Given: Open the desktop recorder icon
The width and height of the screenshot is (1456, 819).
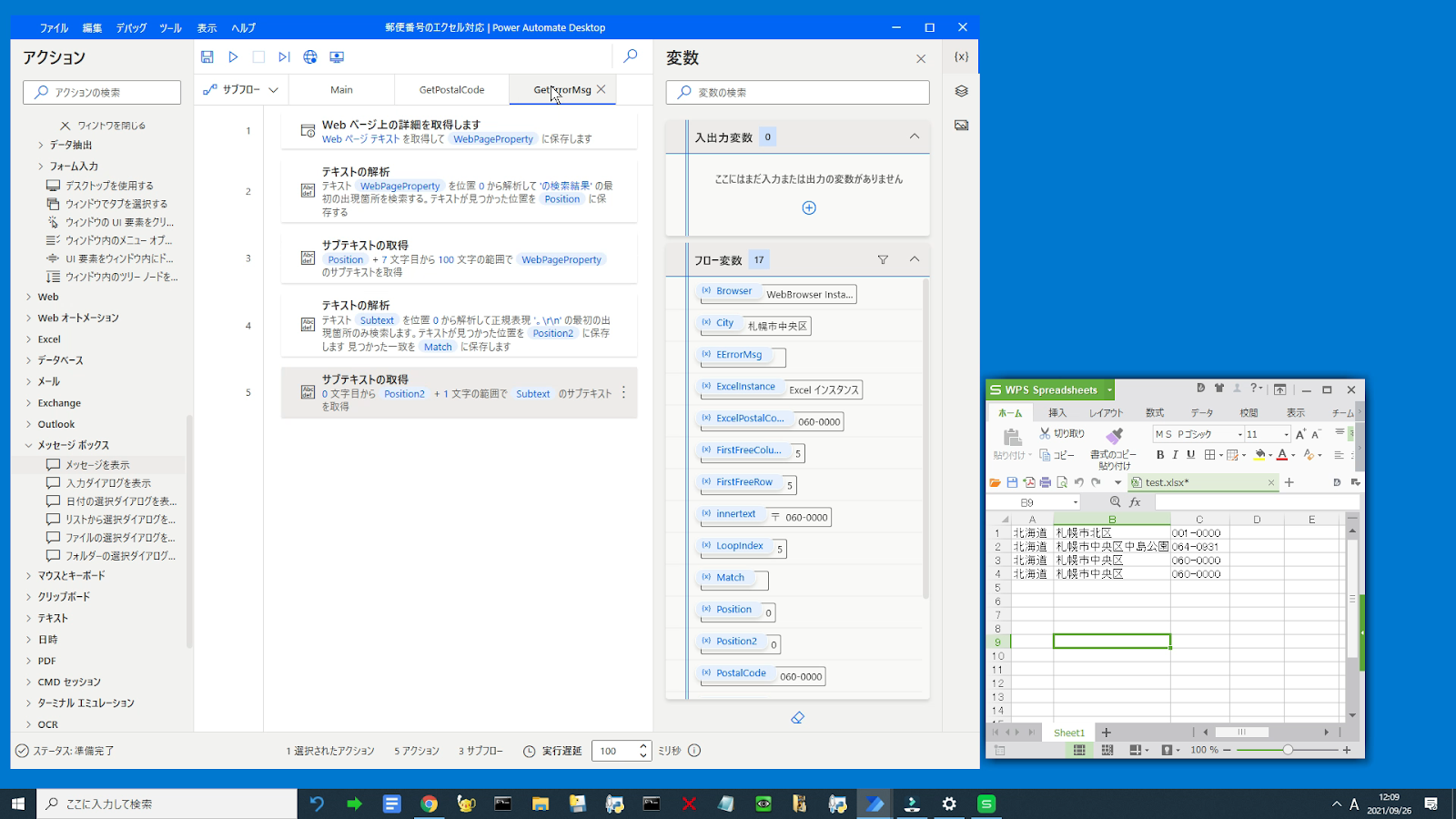Looking at the screenshot, I should [337, 56].
